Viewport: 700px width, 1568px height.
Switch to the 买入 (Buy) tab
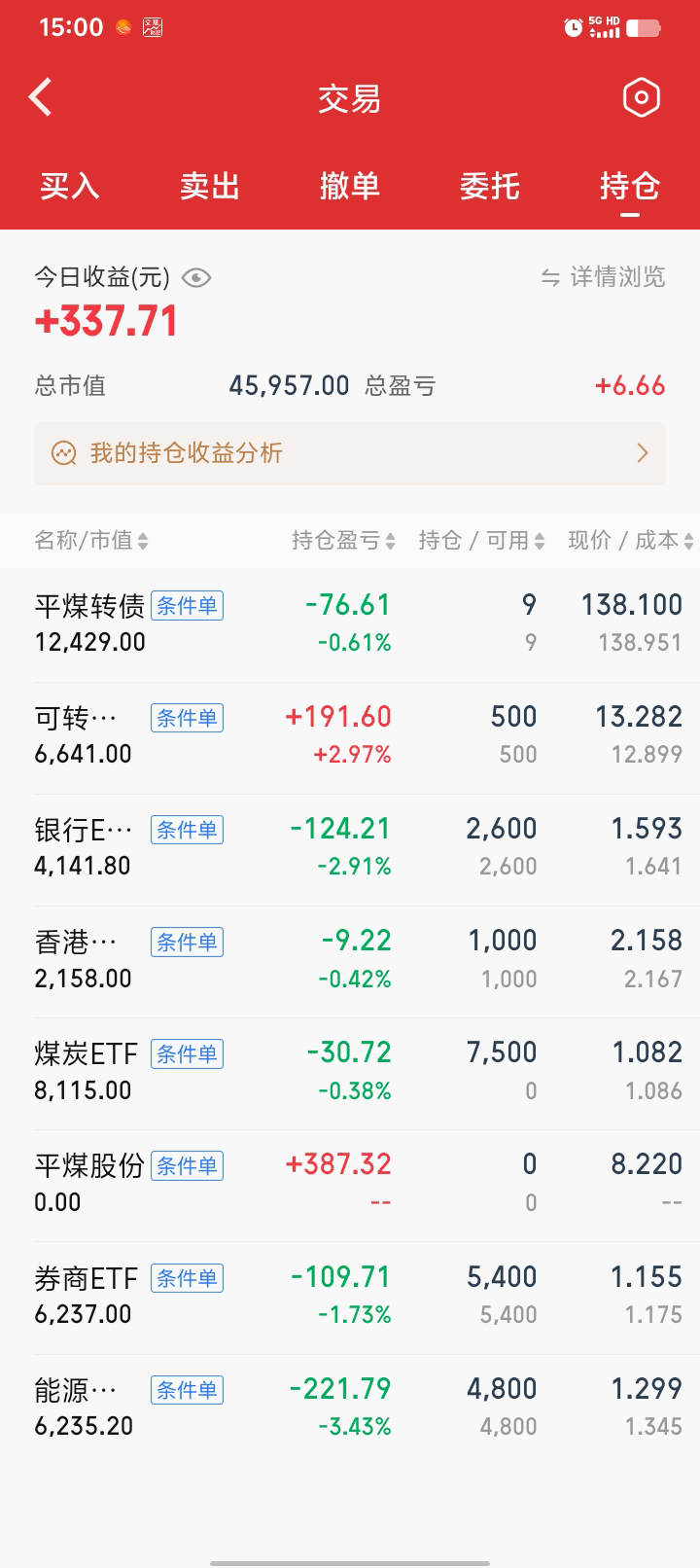click(70, 186)
